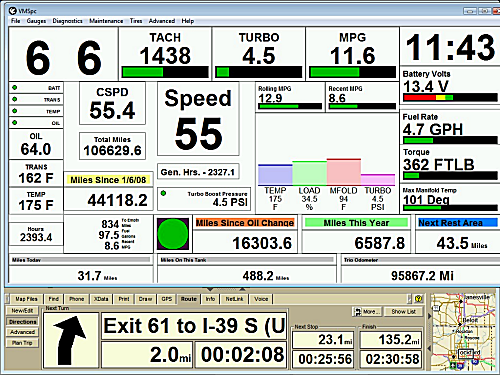500x375 pixels.
Task: Click the large green circle status indicator
Action: pyautogui.click(x=173, y=234)
